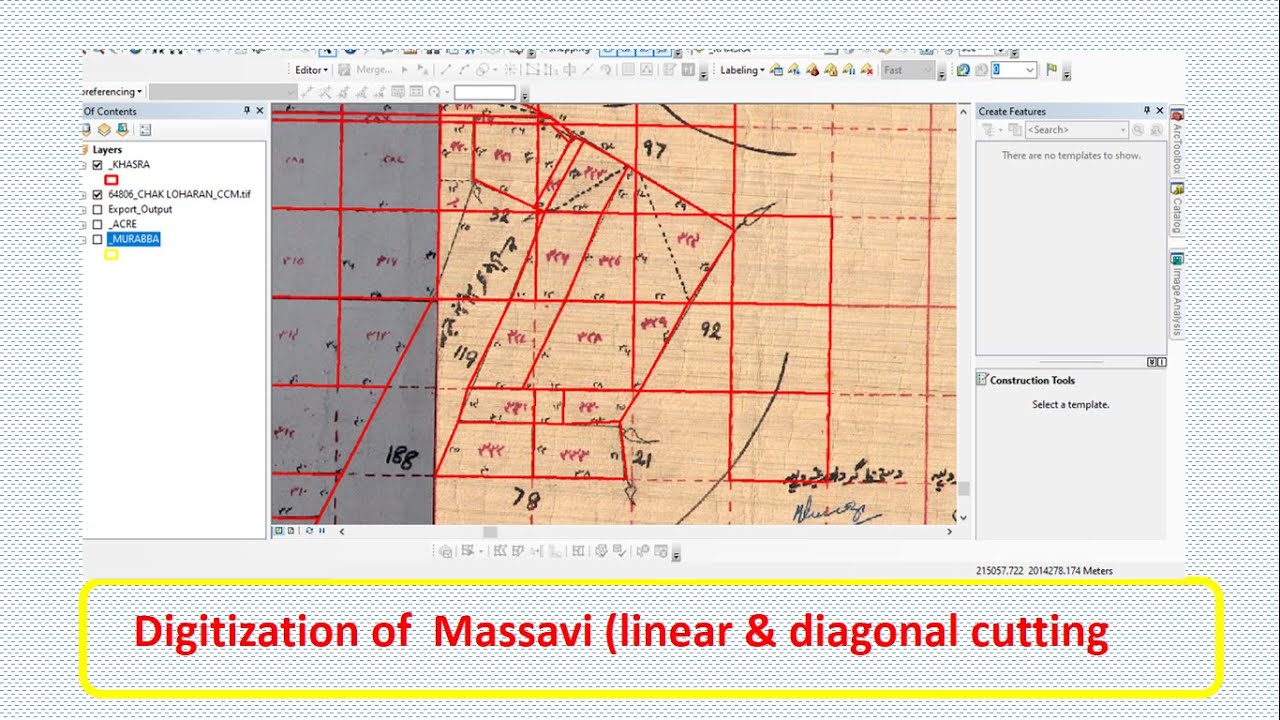Click the Georeferencing rotate tool icon

tap(434, 92)
